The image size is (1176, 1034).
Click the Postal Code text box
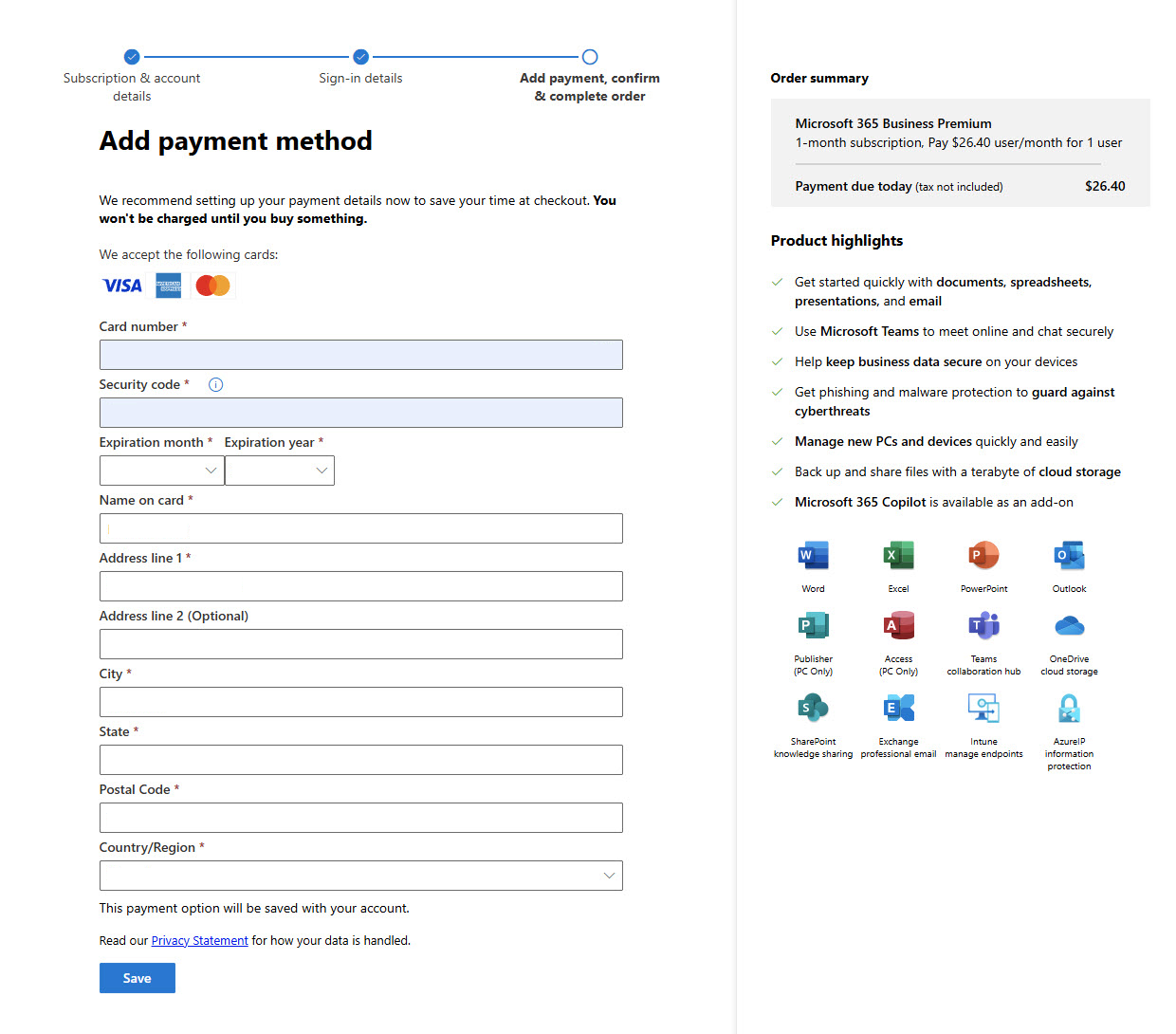point(360,818)
